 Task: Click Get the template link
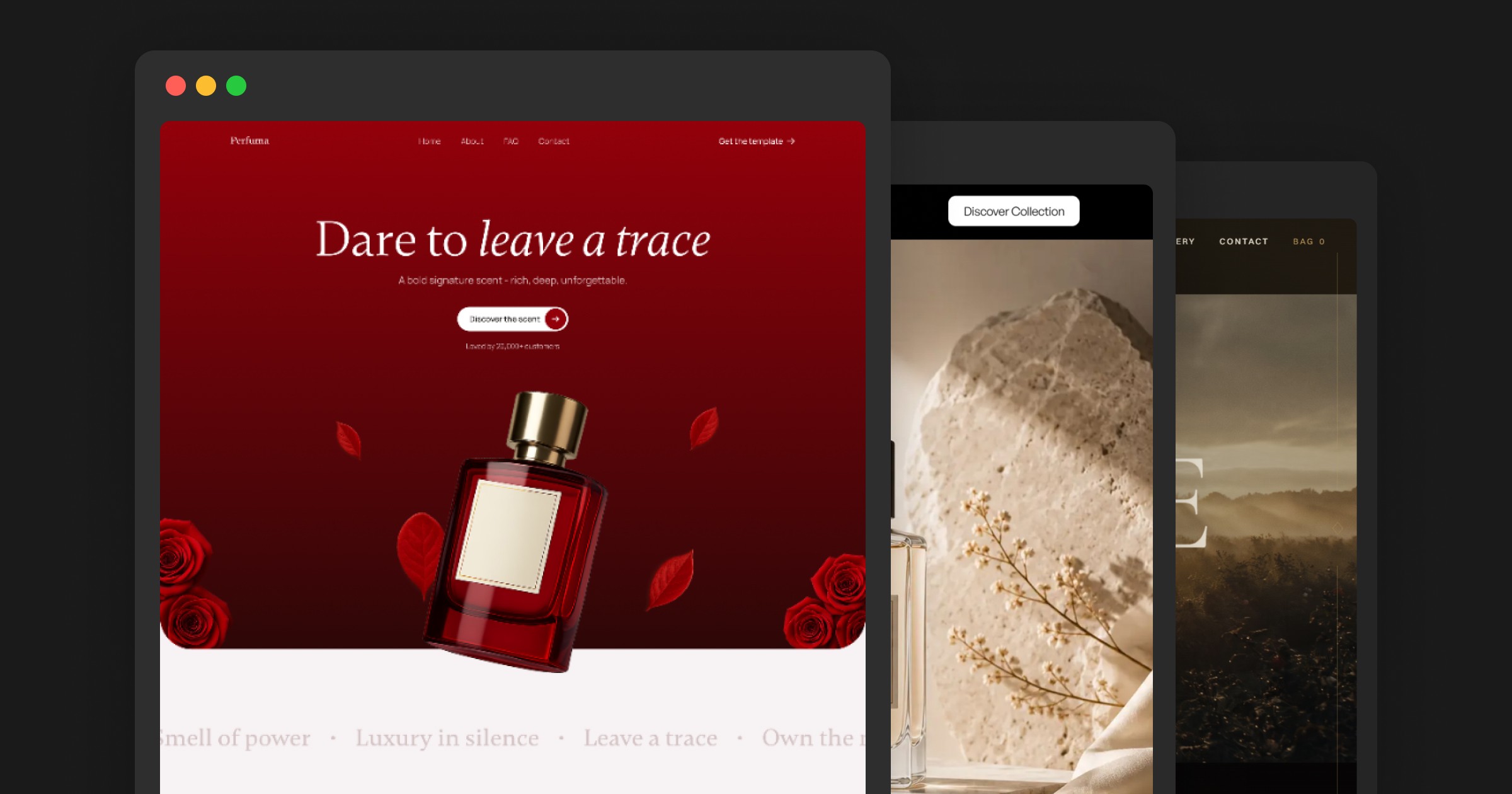tap(757, 141)
